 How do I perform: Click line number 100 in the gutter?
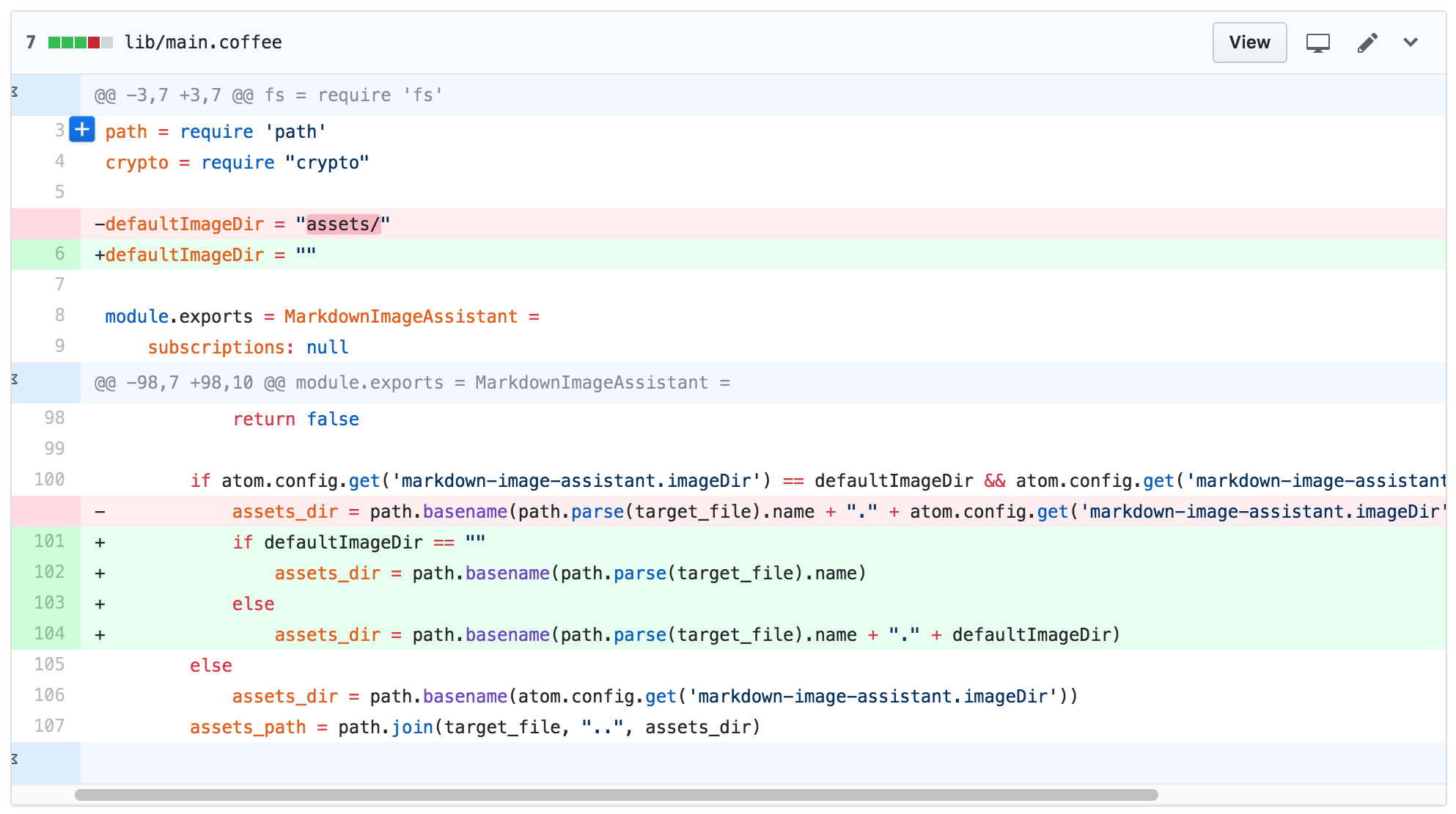(x=49, y=480)
